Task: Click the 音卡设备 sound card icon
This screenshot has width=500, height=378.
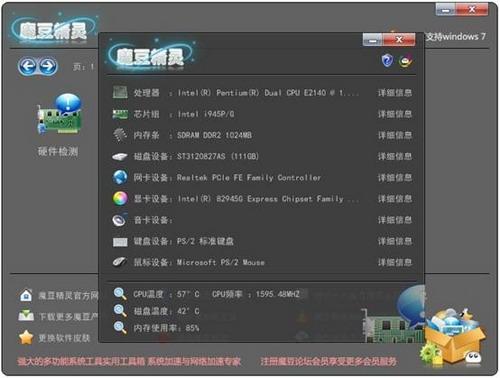Action: (120, 220)
